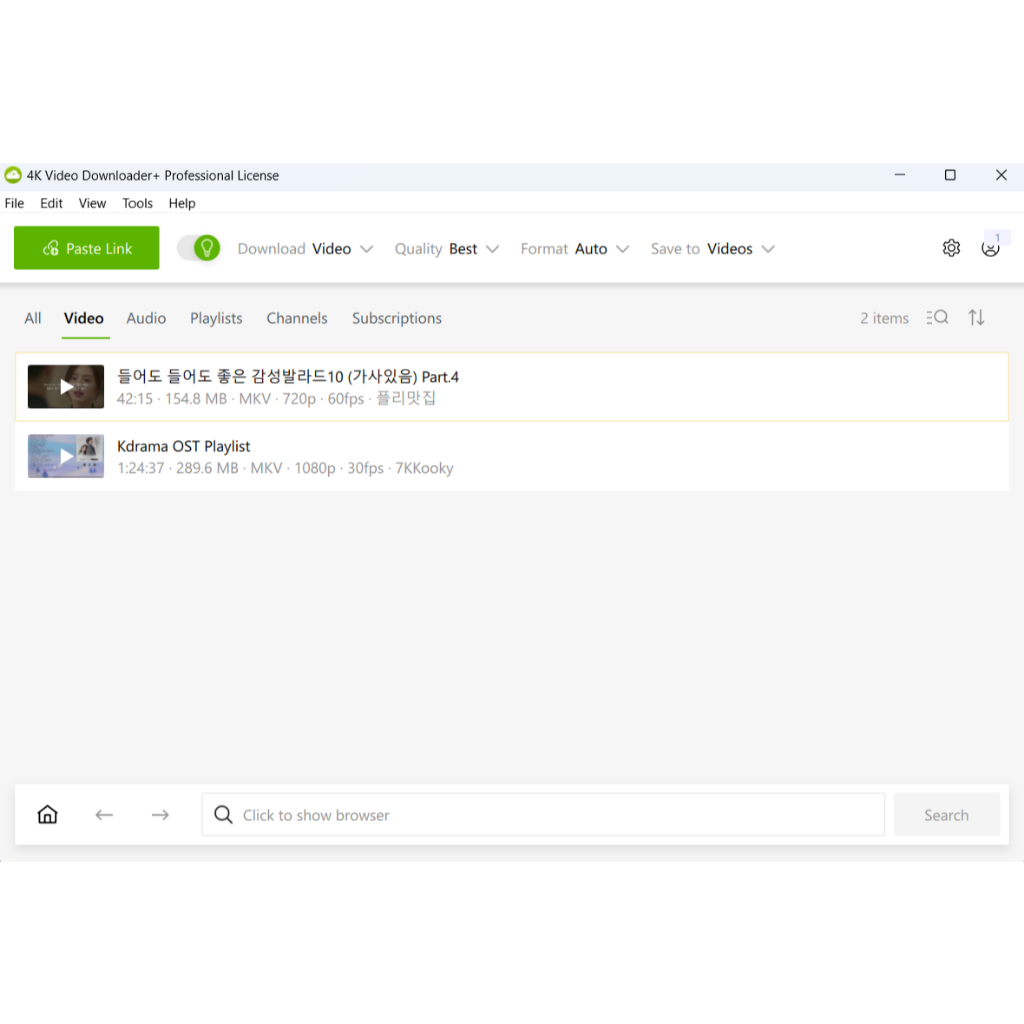Switch to the All tab
Screen dimensions: 1024x1024
[x=33, y=318]
